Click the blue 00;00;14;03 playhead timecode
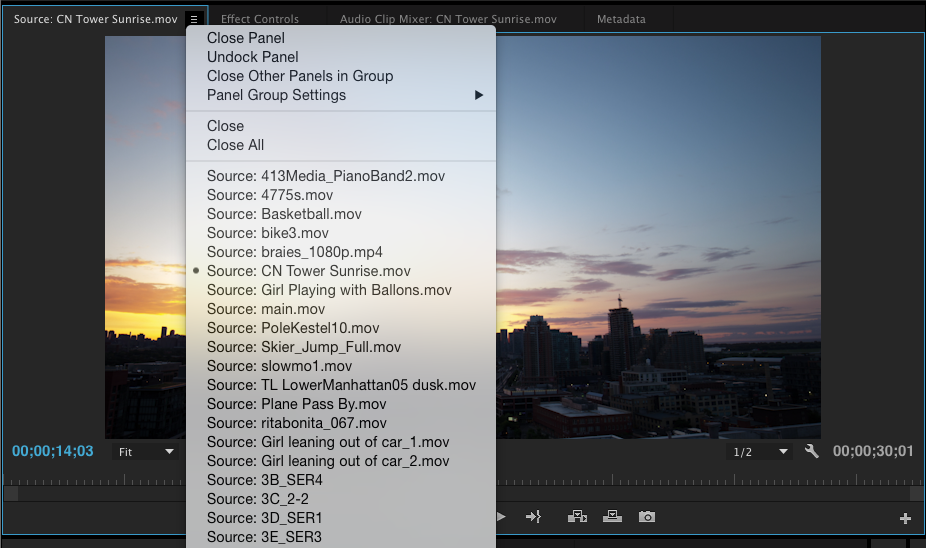The image size is (926, 548). tap(53, 451)
